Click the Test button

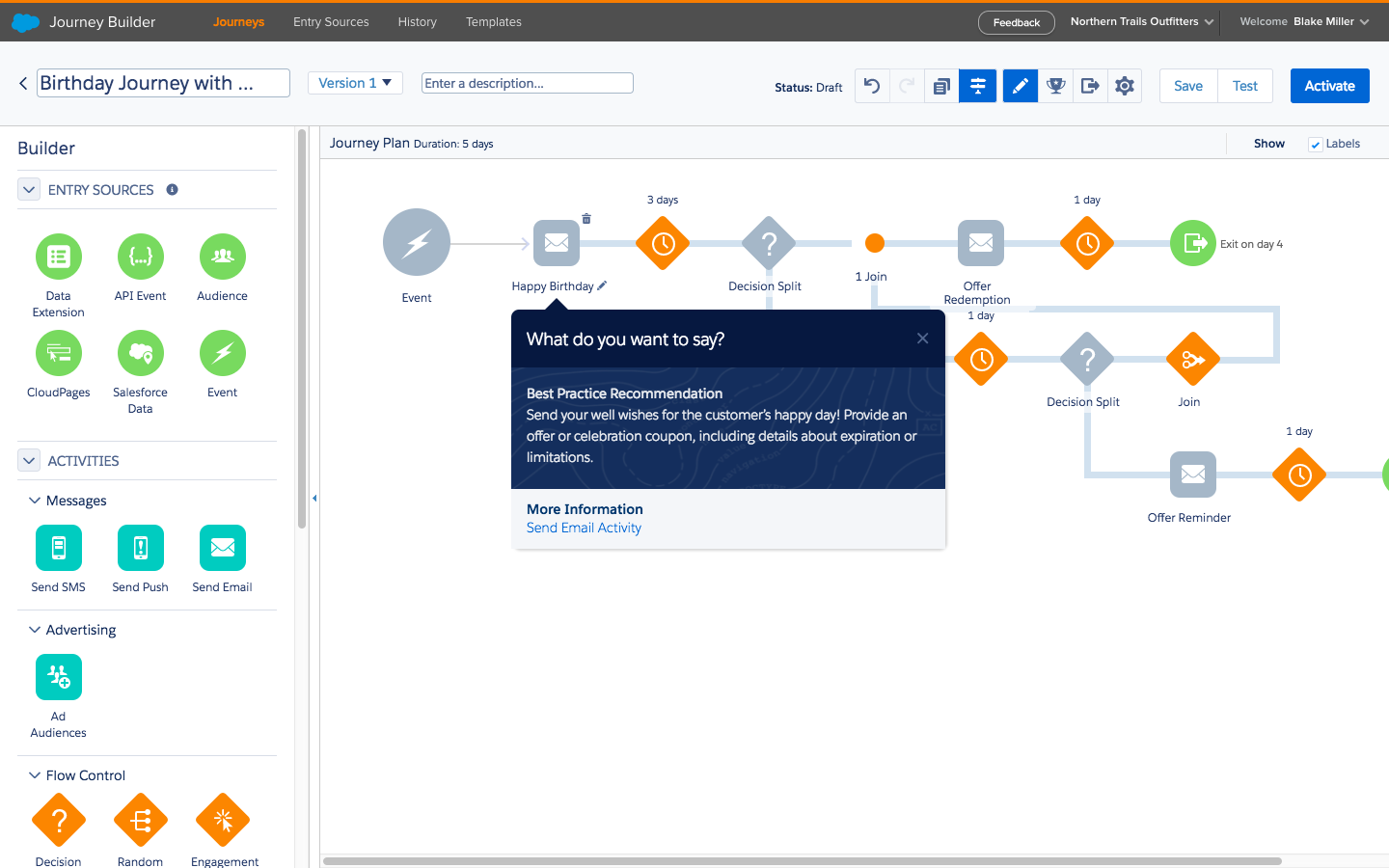tap(1245, 86)
